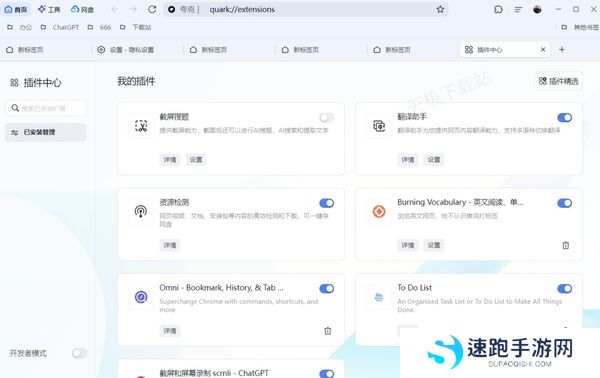
Task: Click the 截屏搜题 scissors plugin icon
Action: pos(141,125)
